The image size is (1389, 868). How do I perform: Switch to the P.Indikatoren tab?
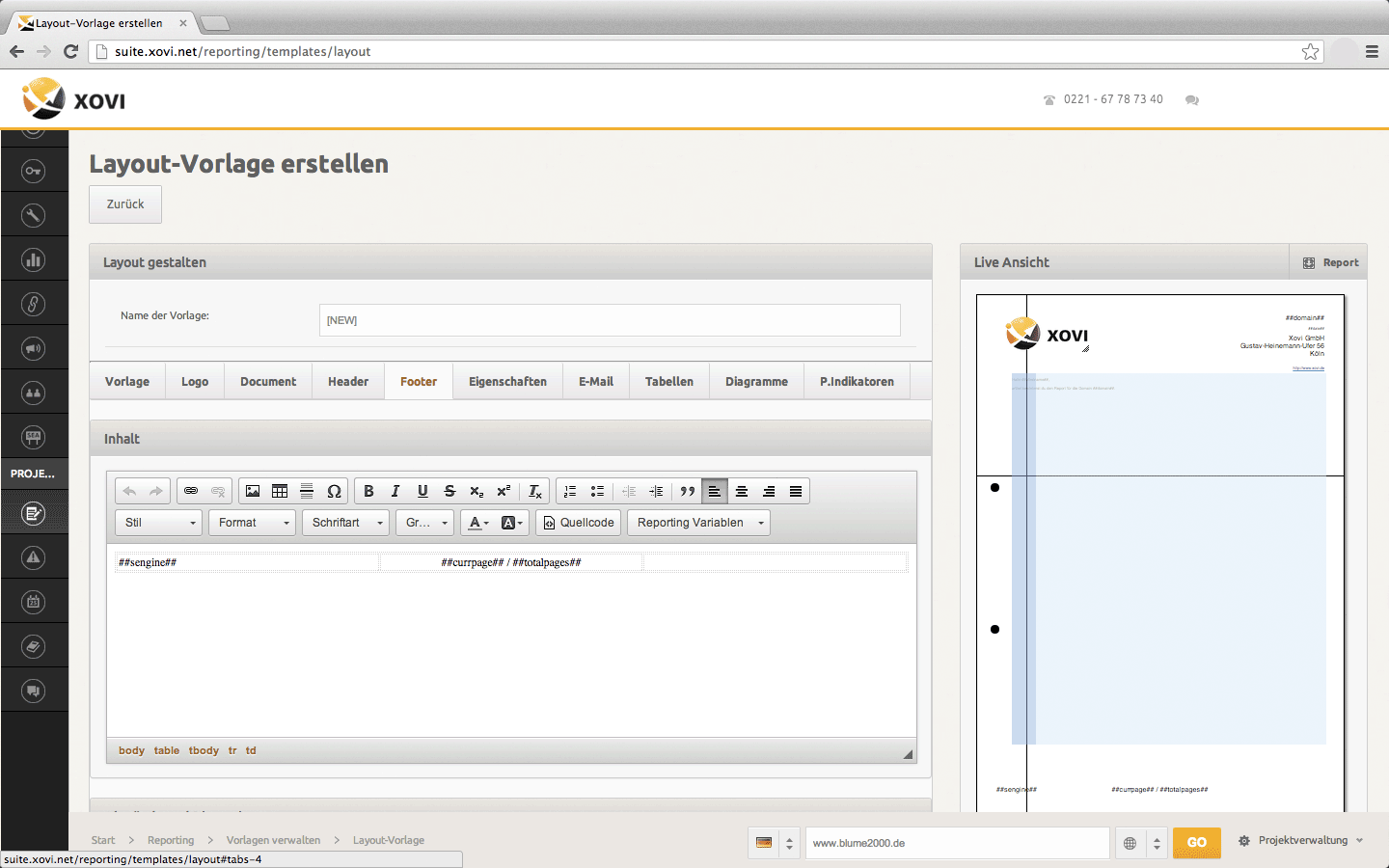tap(857, 382)
